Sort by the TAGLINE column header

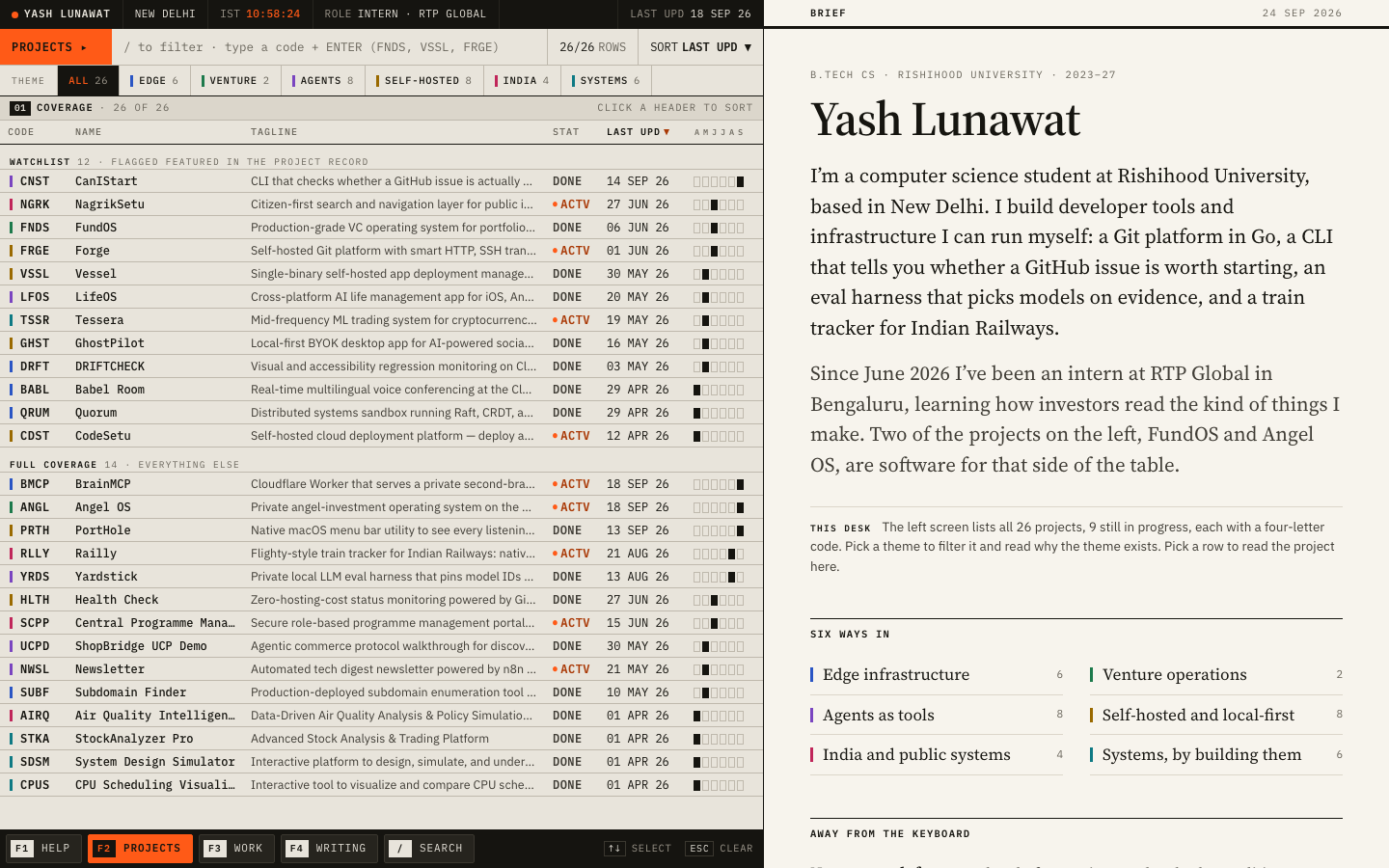coord(274,132)
